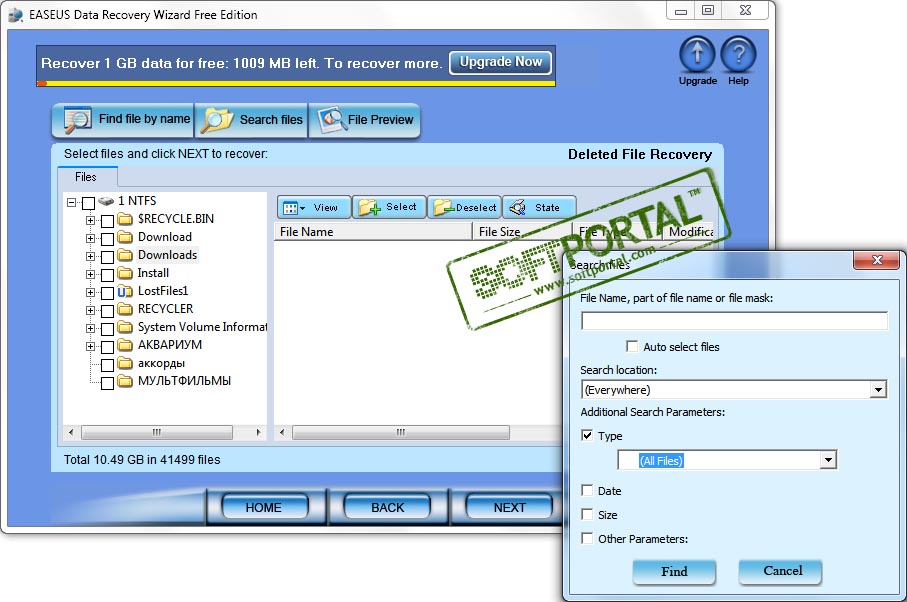Screen dimensions: 907x602
Task: Select the Download folder in tree
Action: click(164, 237)
